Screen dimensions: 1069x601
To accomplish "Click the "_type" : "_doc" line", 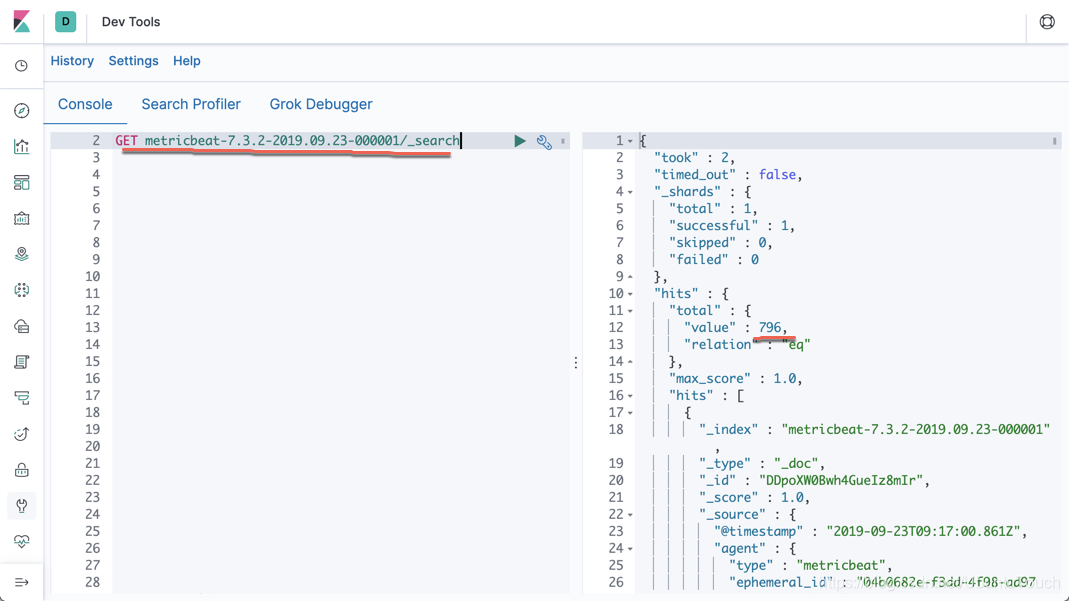I will [762, 463].
